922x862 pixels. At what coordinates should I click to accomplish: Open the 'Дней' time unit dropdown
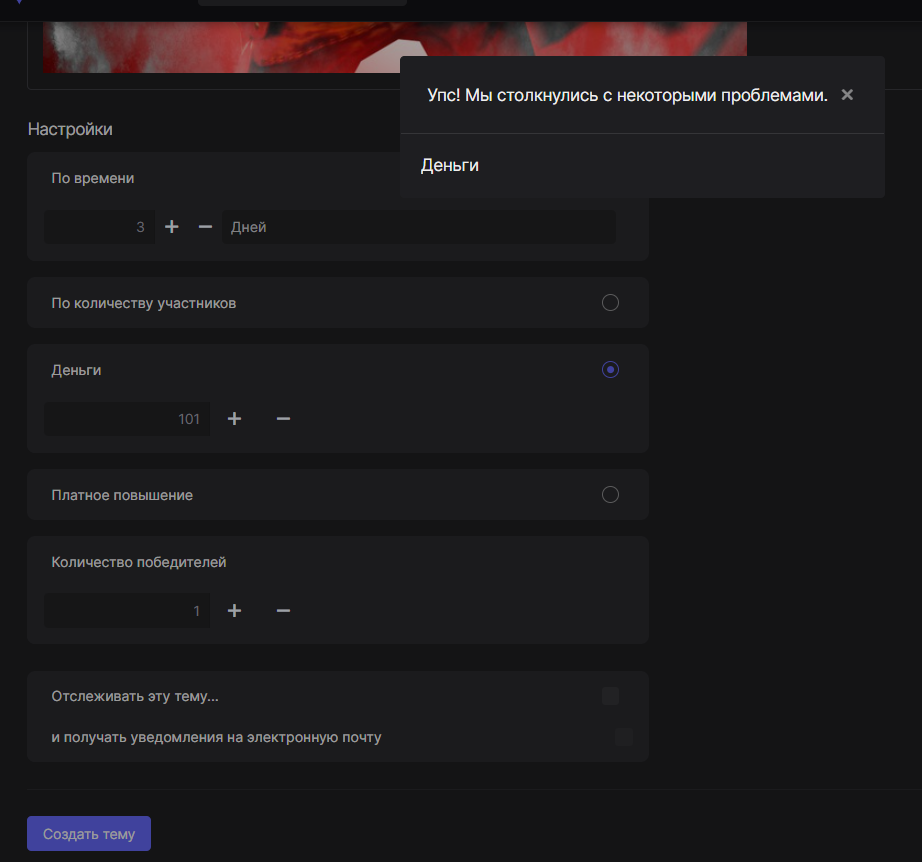coord(418,227)
